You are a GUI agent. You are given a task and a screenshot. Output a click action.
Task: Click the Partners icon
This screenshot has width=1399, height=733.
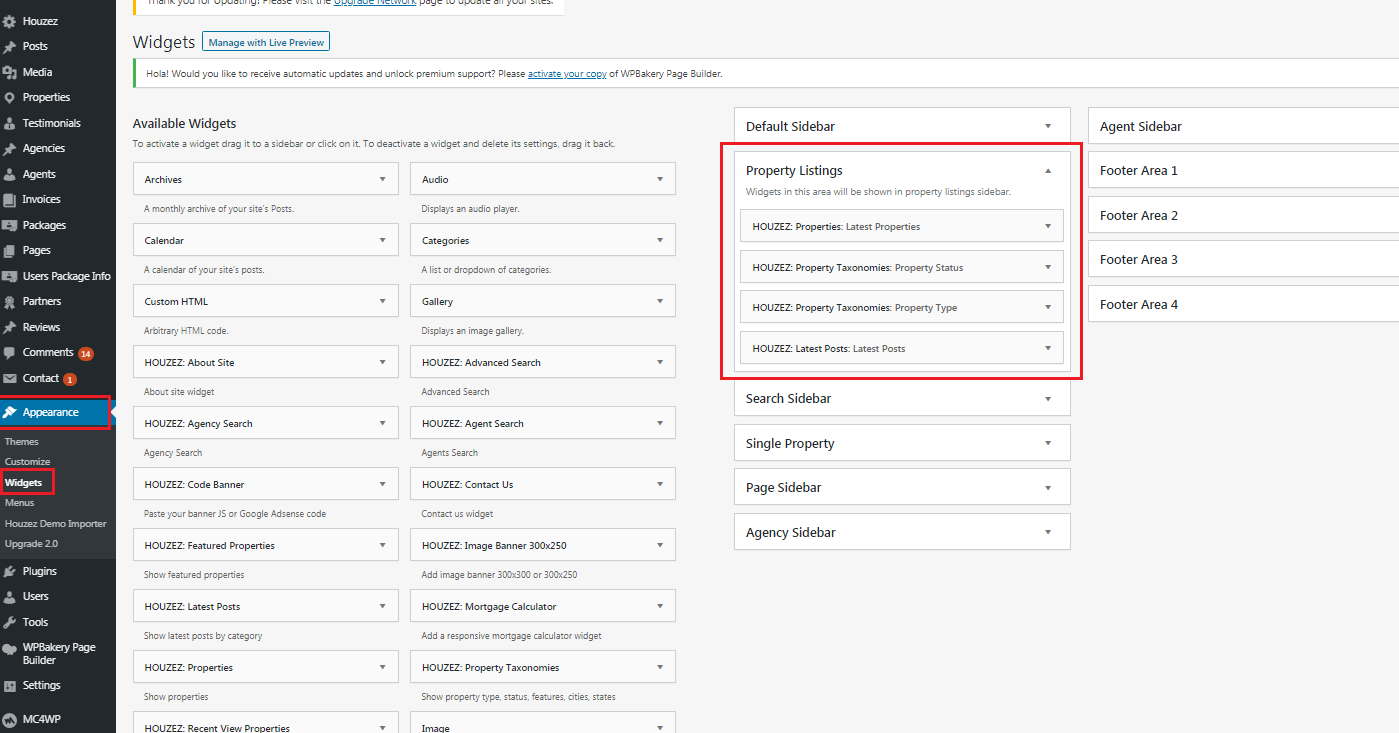click(9, 302)
